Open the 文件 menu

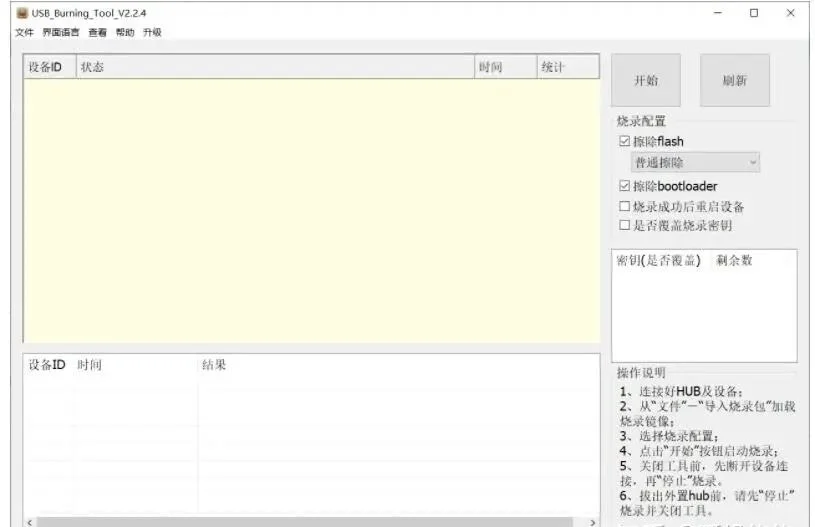pos(24,32)
